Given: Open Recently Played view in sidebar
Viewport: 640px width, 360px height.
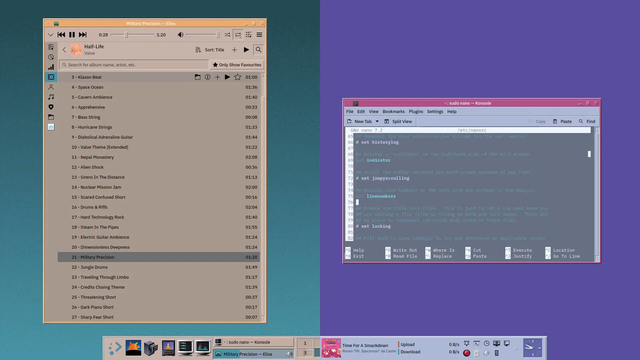Looking at the screenshot, I should tap(51, 57).
